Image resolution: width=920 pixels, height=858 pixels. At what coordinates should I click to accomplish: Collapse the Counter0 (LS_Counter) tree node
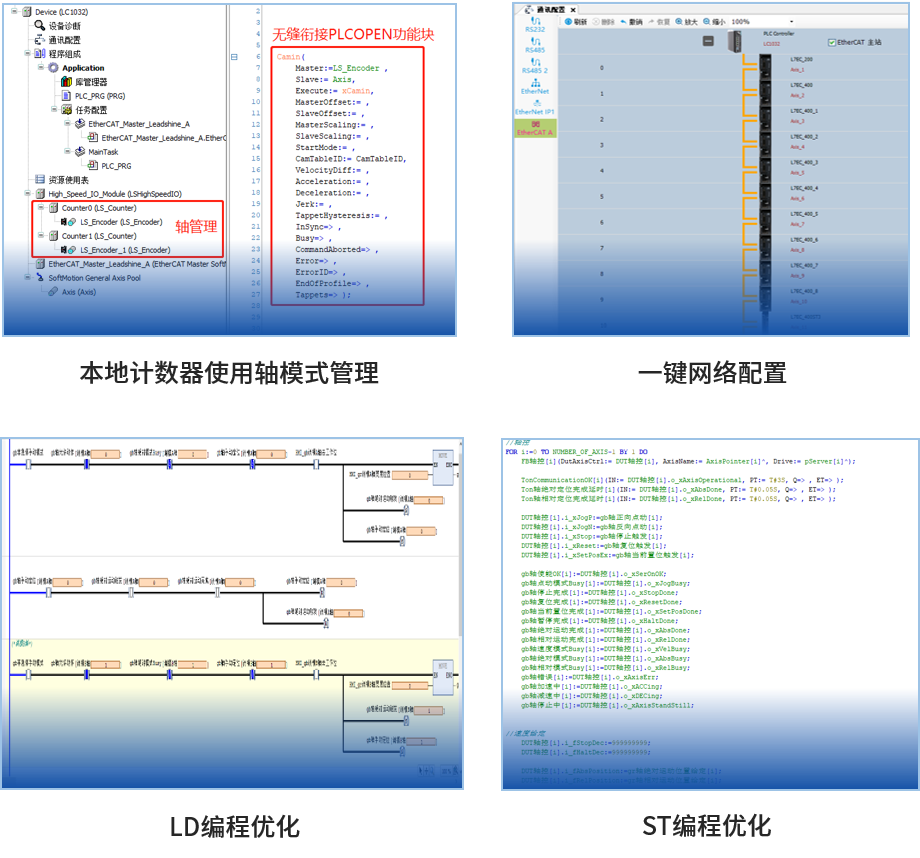[39, 208]
